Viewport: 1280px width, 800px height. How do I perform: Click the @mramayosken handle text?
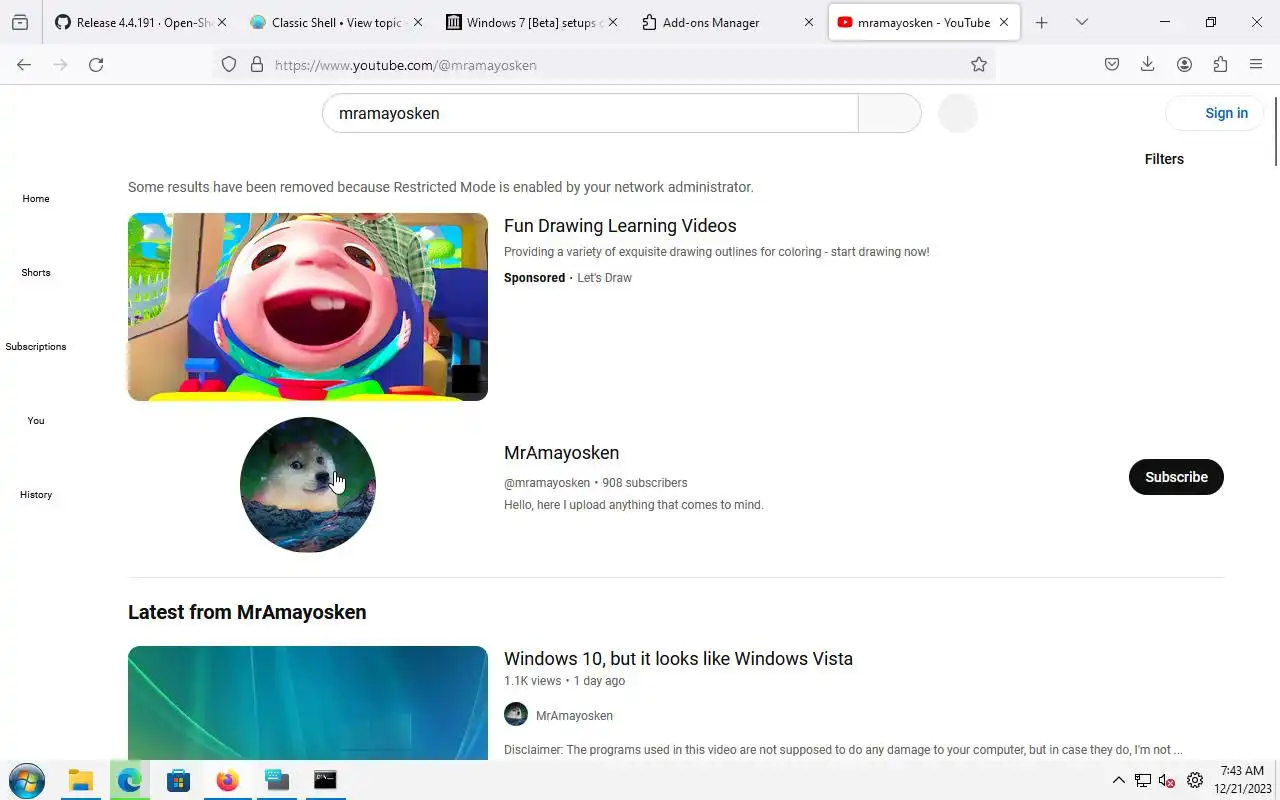tap(547, 483)
